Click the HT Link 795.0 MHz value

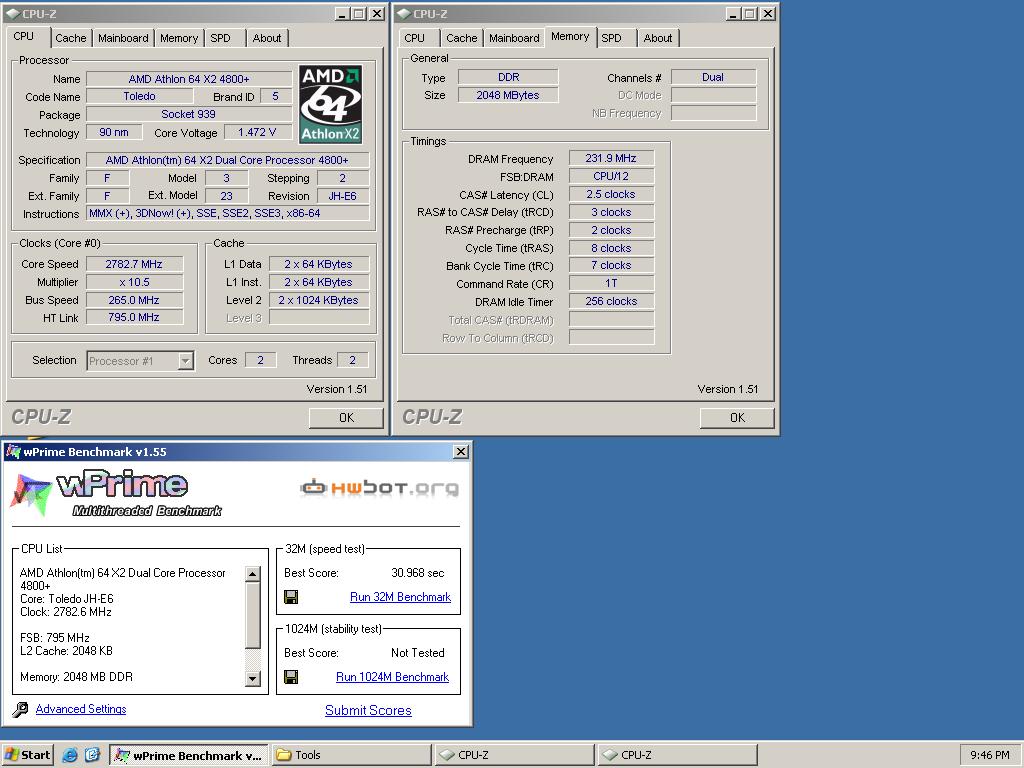point(134,317)
